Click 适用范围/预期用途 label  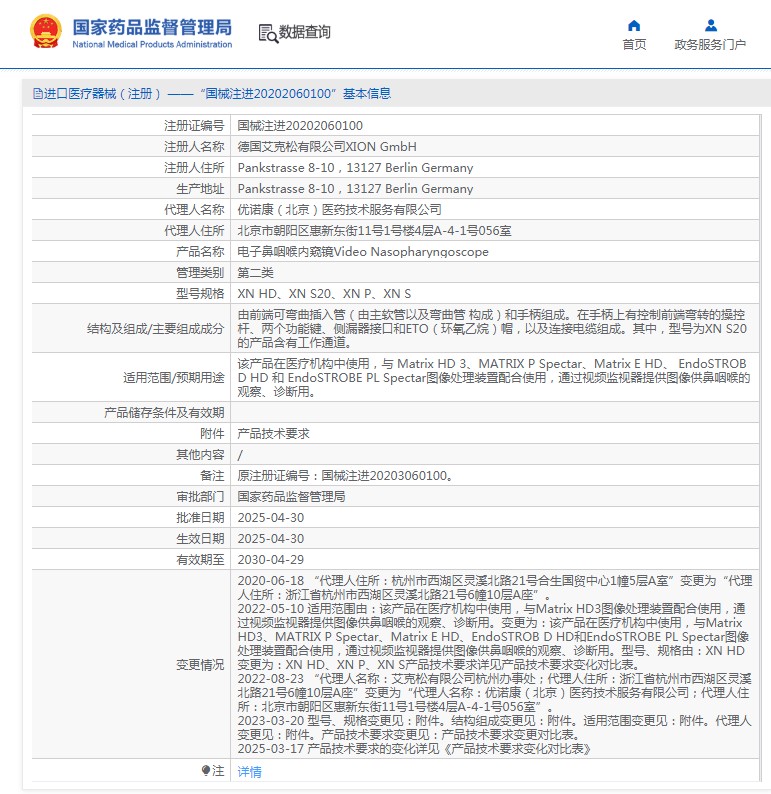174,378
